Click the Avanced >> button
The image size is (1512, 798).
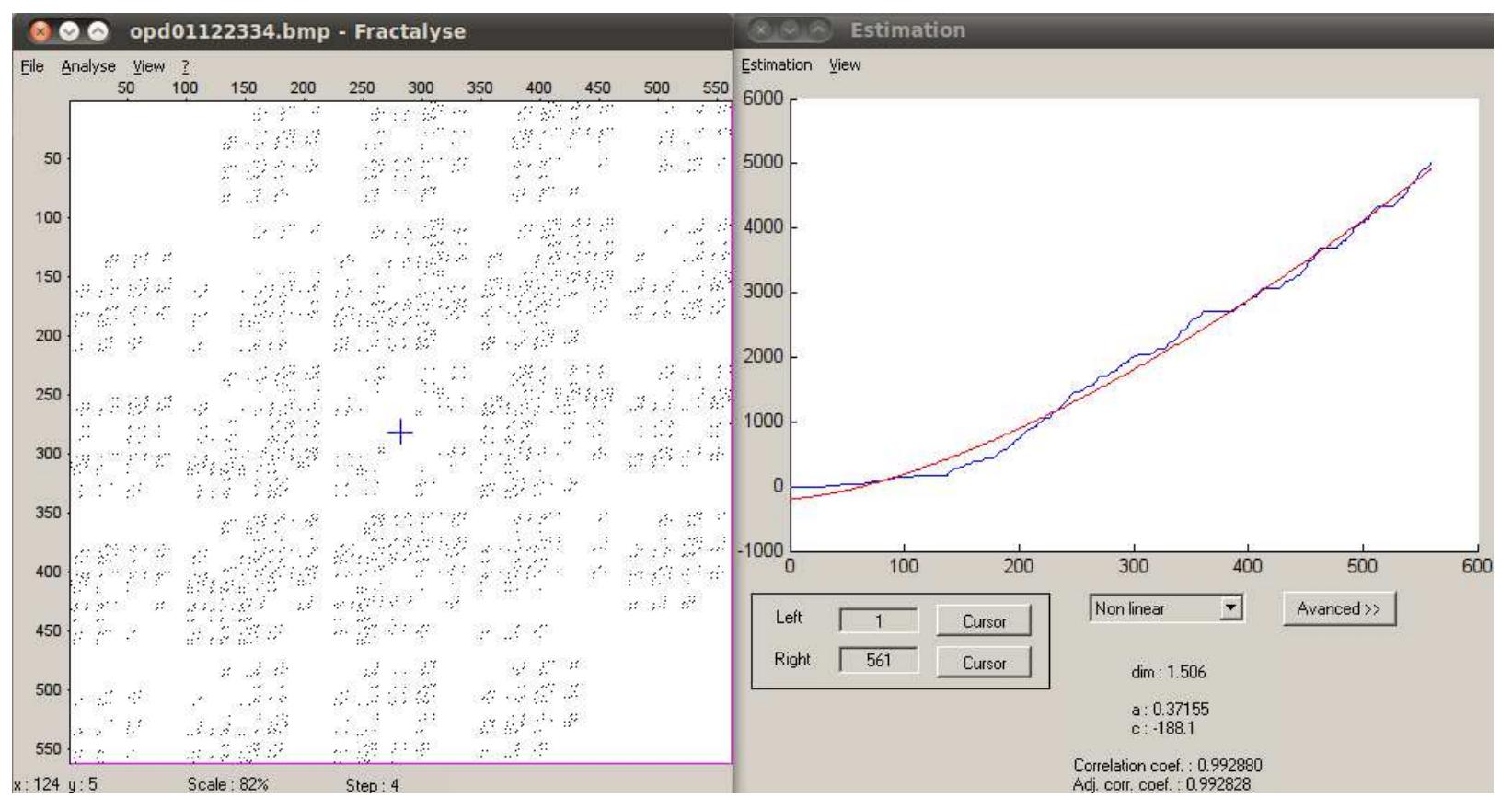1339,608
